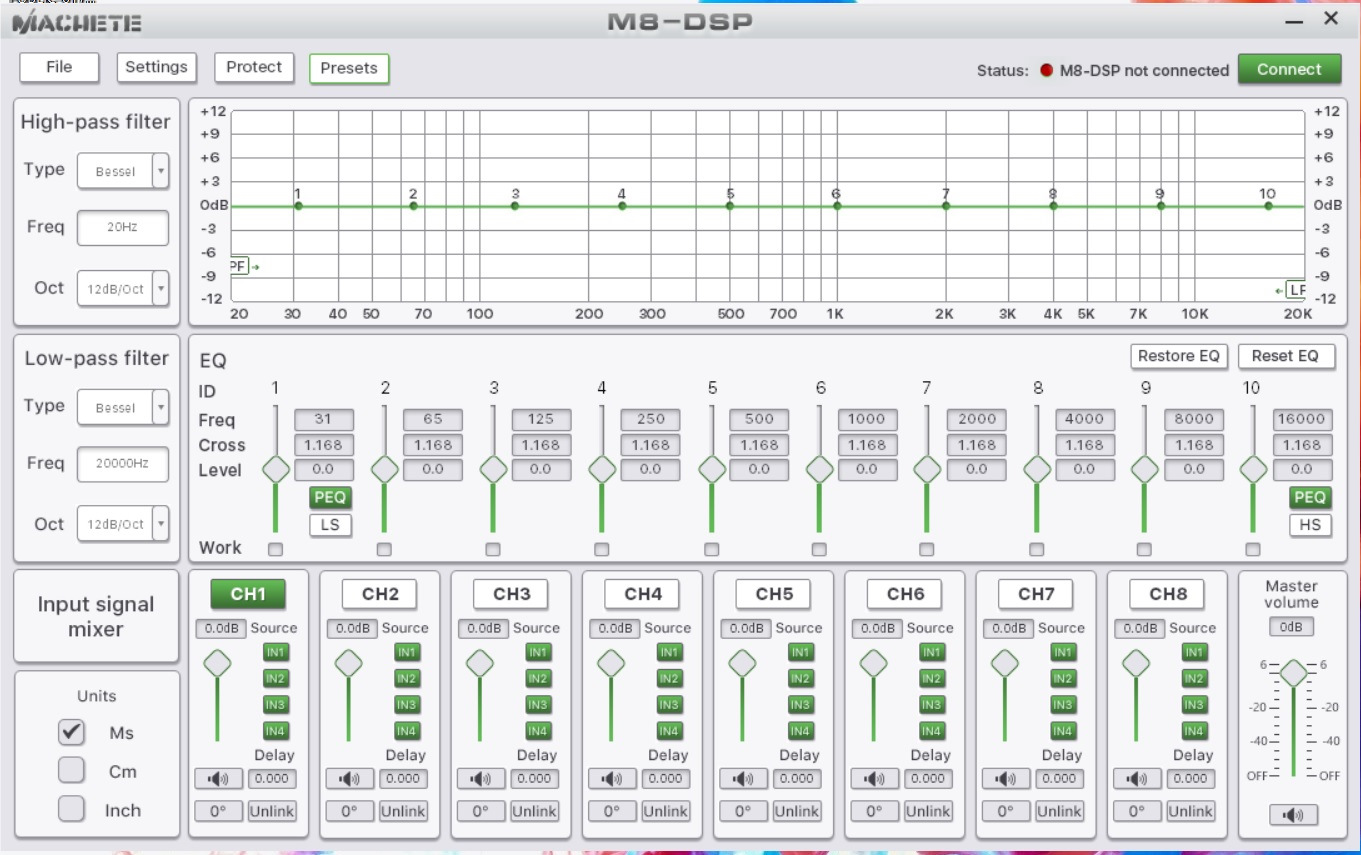
Task: Mute channel CH1 with its speaker icon
Action: 218,779
